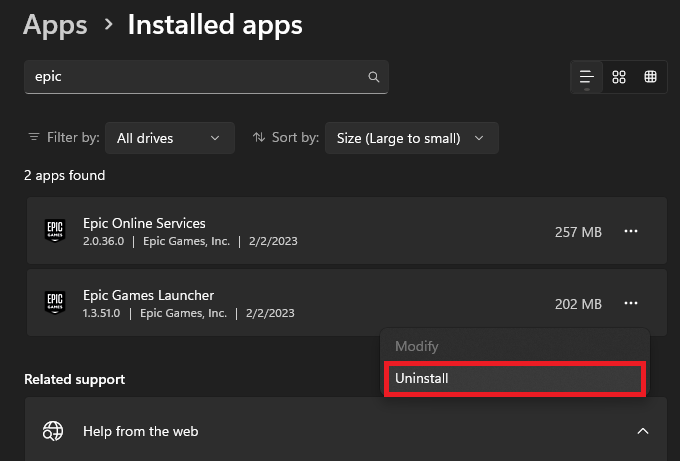Click the Sort by arrows icon
The image size is (680, 461).
pyautogui.click(x=259, y=137)
